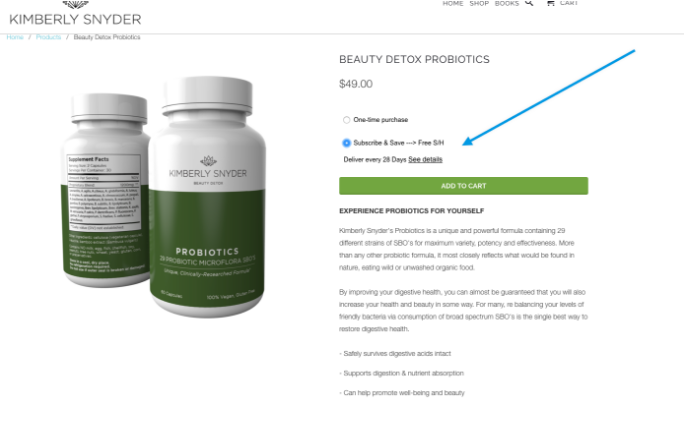Click the CART text link
Image resolution: width=691 pixels, height=444 pixels.
click(568, 3)
